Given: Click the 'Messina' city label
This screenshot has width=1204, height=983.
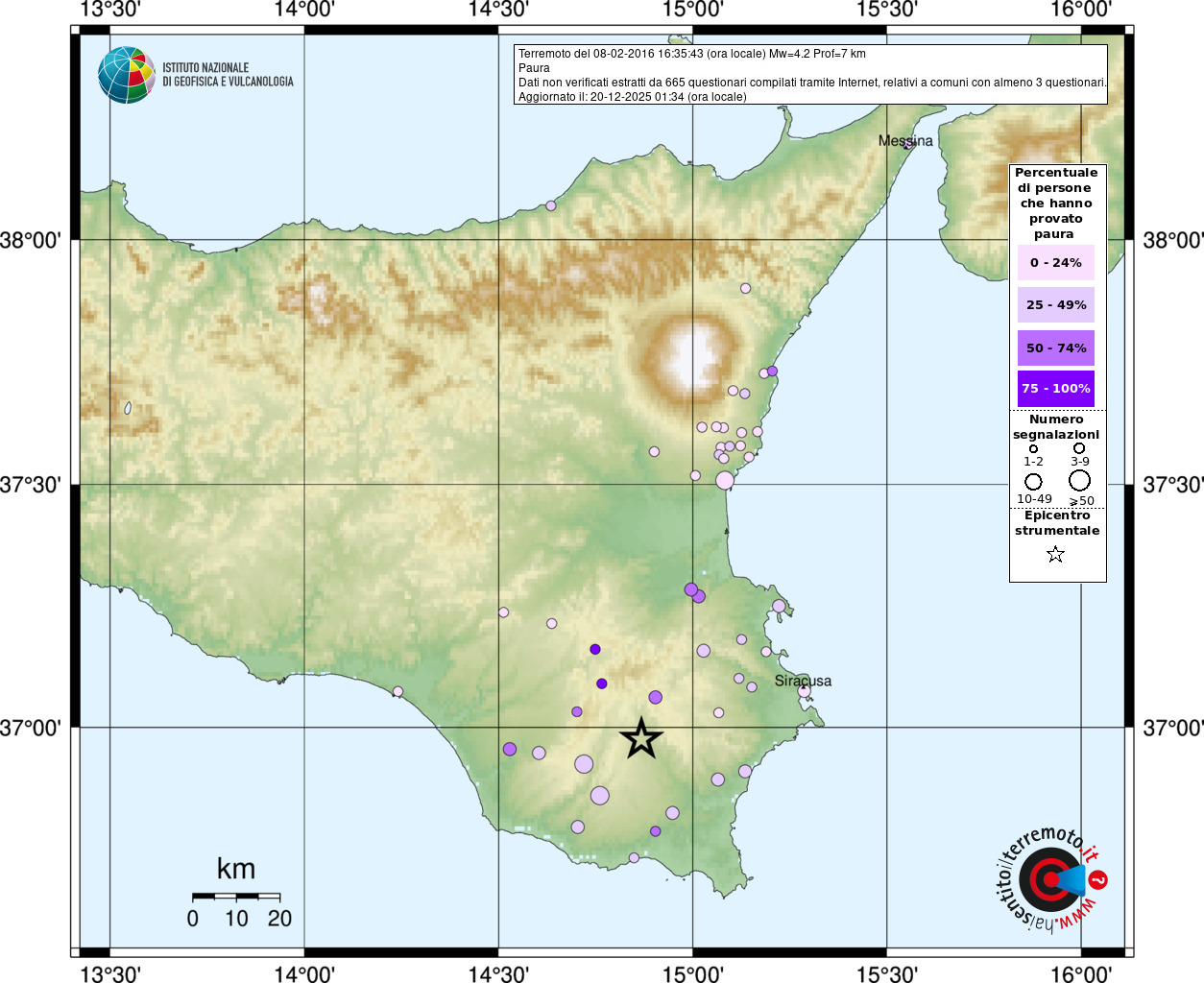Looking at the screenshot, I should coord(905,141).
